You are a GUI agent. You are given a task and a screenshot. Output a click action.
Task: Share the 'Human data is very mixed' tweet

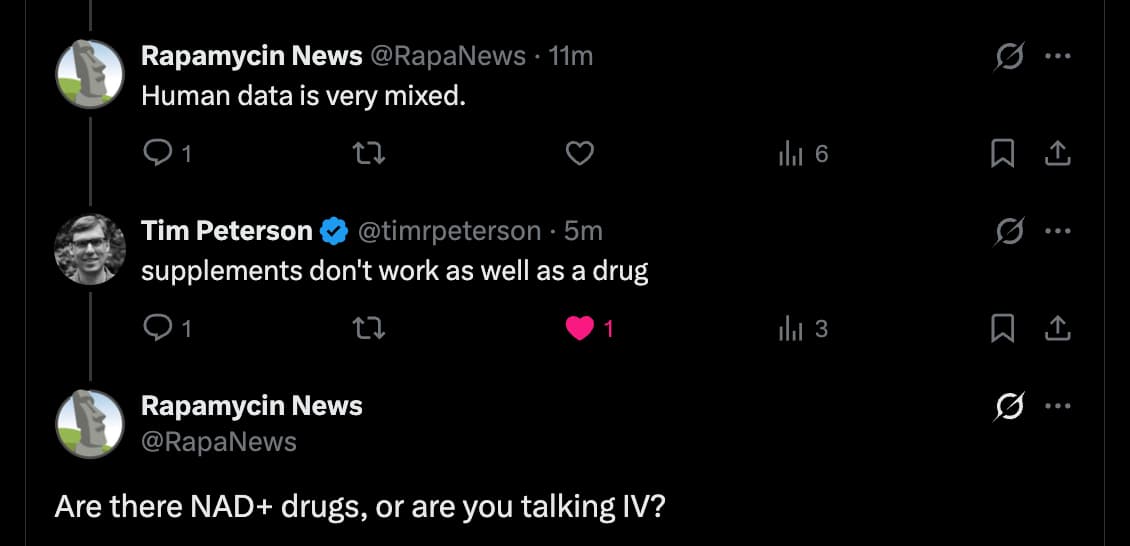(1058, 153)
